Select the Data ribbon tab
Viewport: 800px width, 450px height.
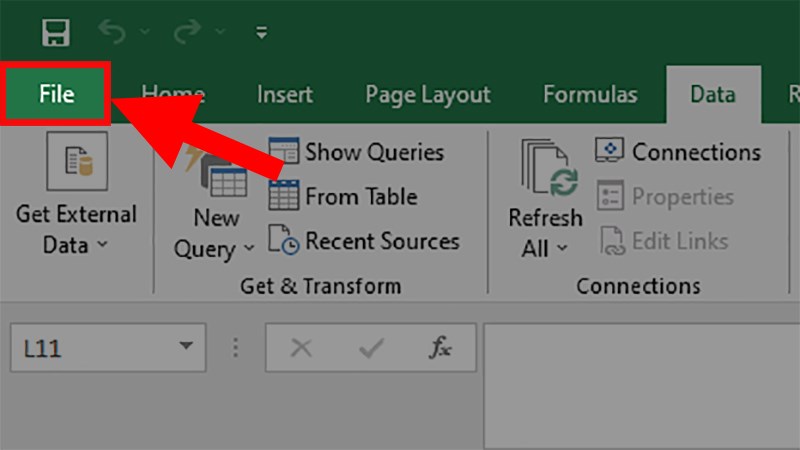point(713,94)
